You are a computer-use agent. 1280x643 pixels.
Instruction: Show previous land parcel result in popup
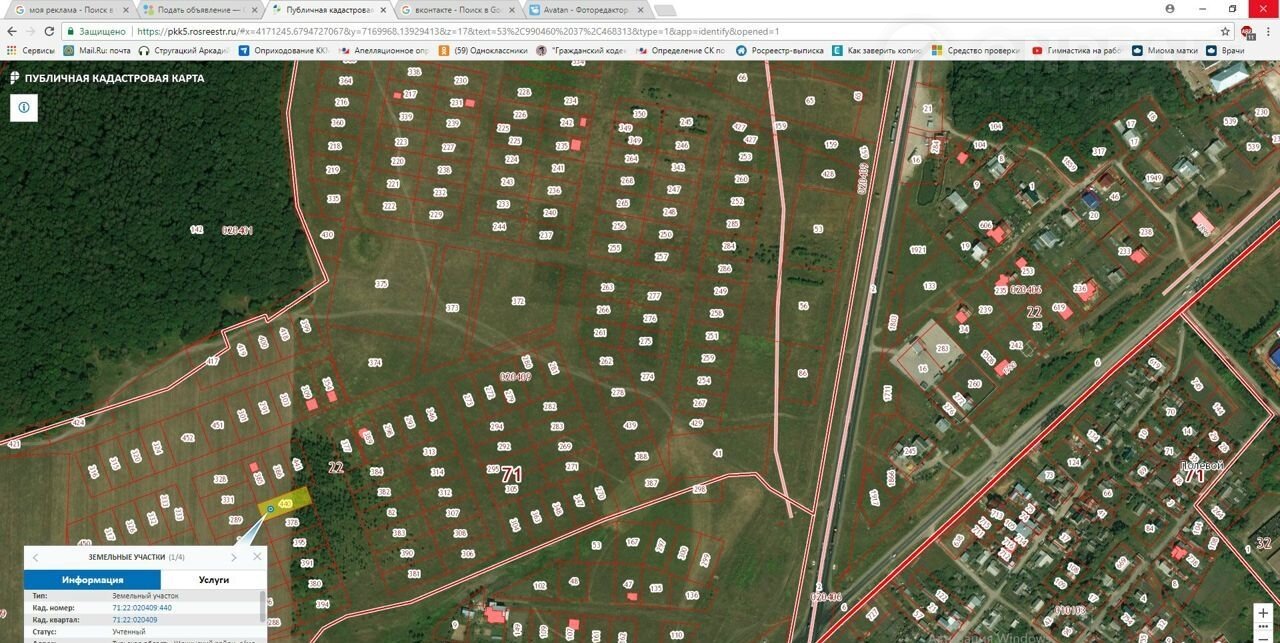pyautogui.click(x=36, y=557)
